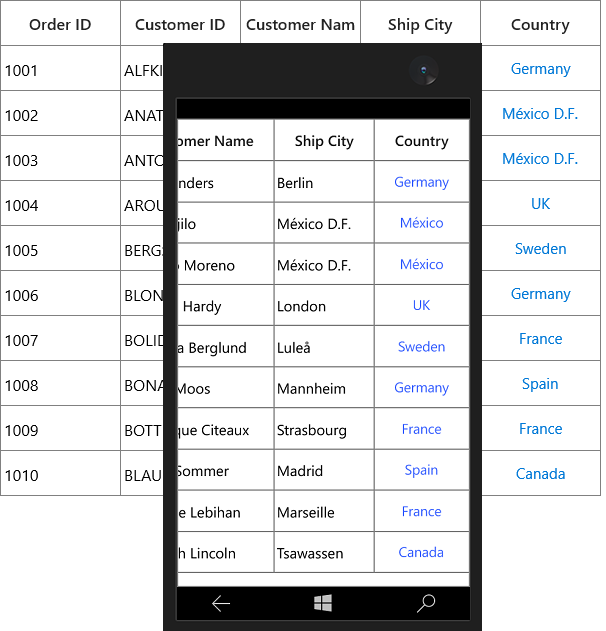Select the Strasbourg cell on the phone grid
The image size is (606, 631).
(324, 429)
